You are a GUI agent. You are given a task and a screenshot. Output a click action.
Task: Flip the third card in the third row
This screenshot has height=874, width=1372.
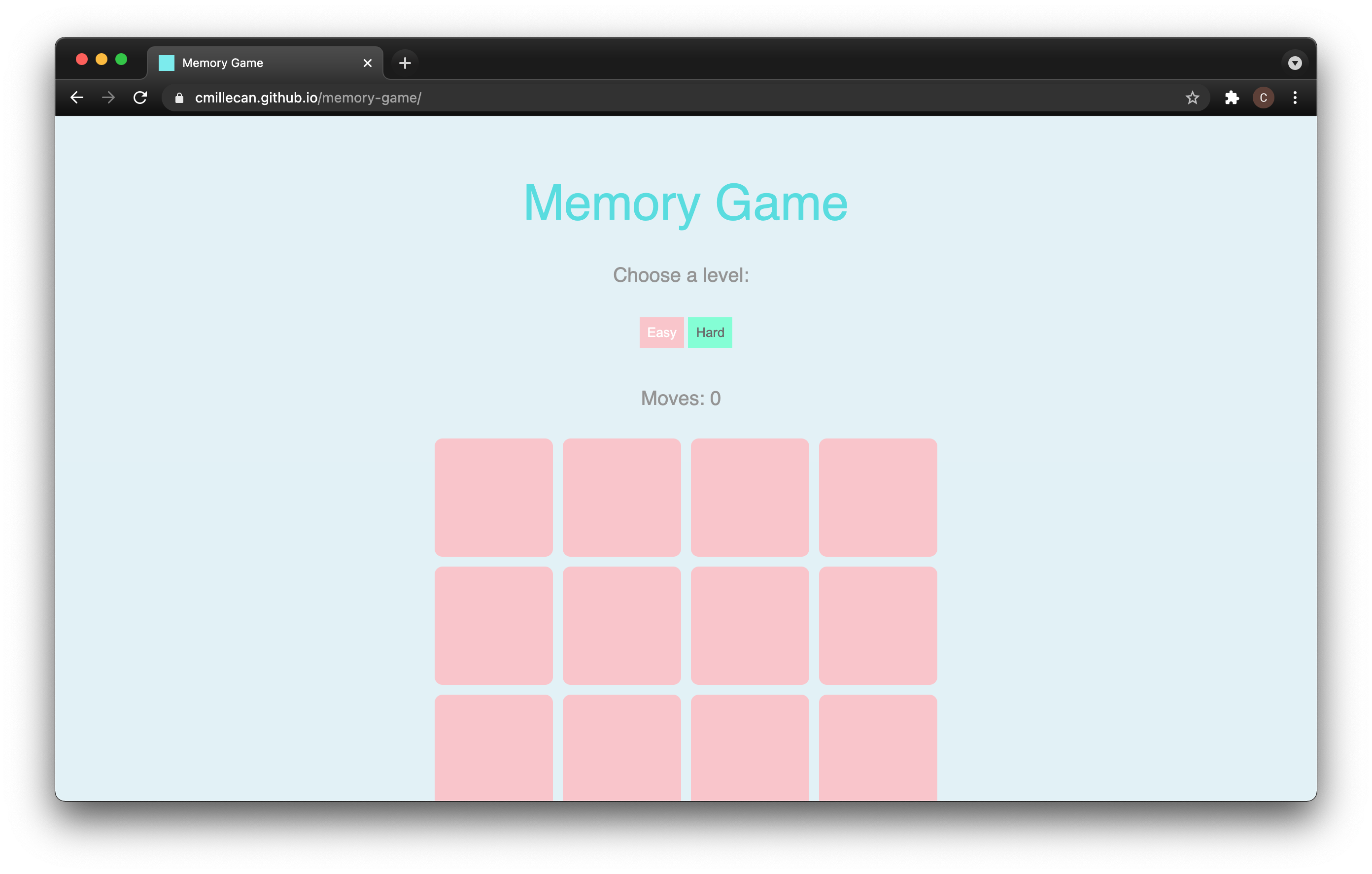[750, 747]
